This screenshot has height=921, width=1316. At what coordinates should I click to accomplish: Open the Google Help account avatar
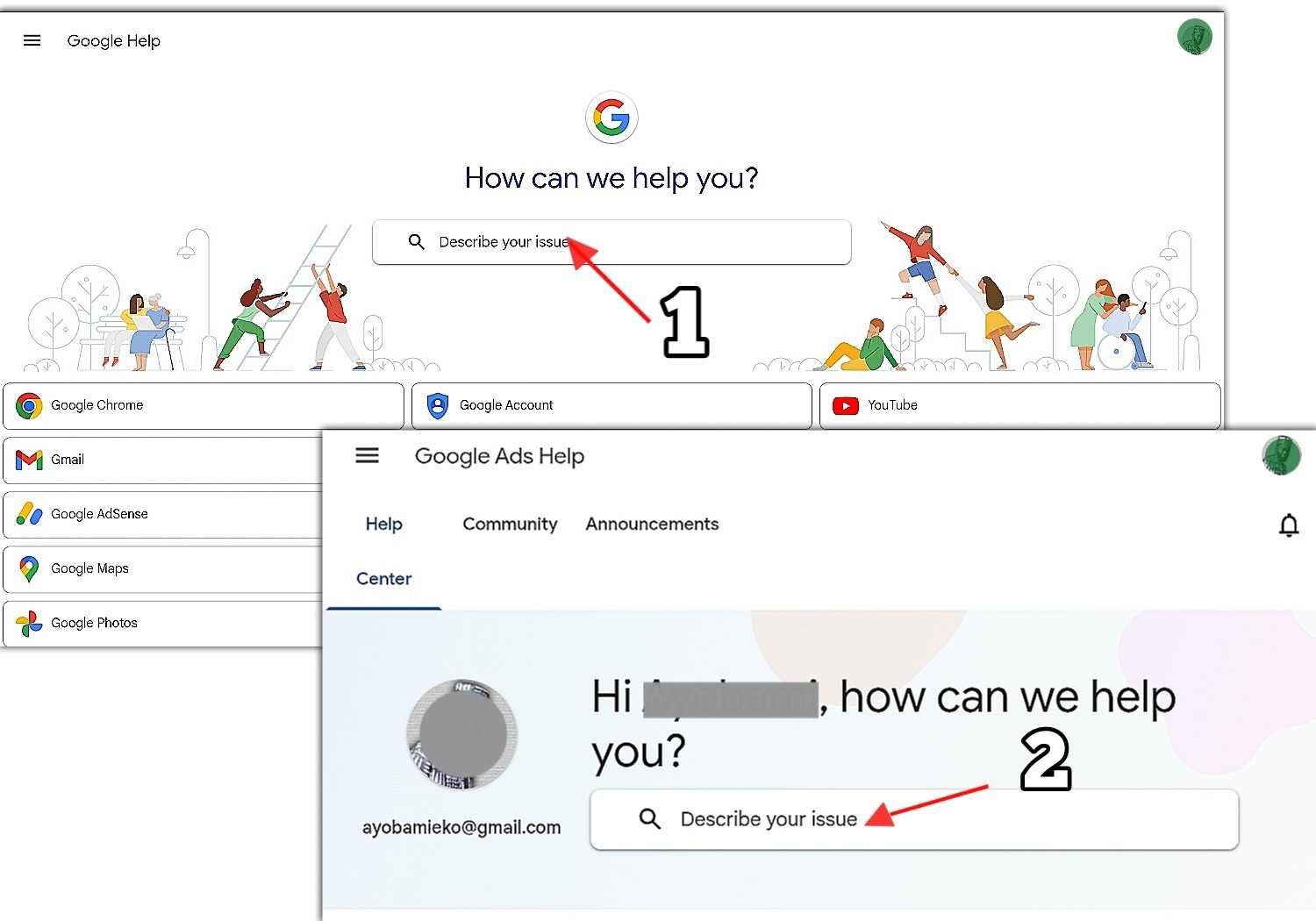tap(1194, 38)
